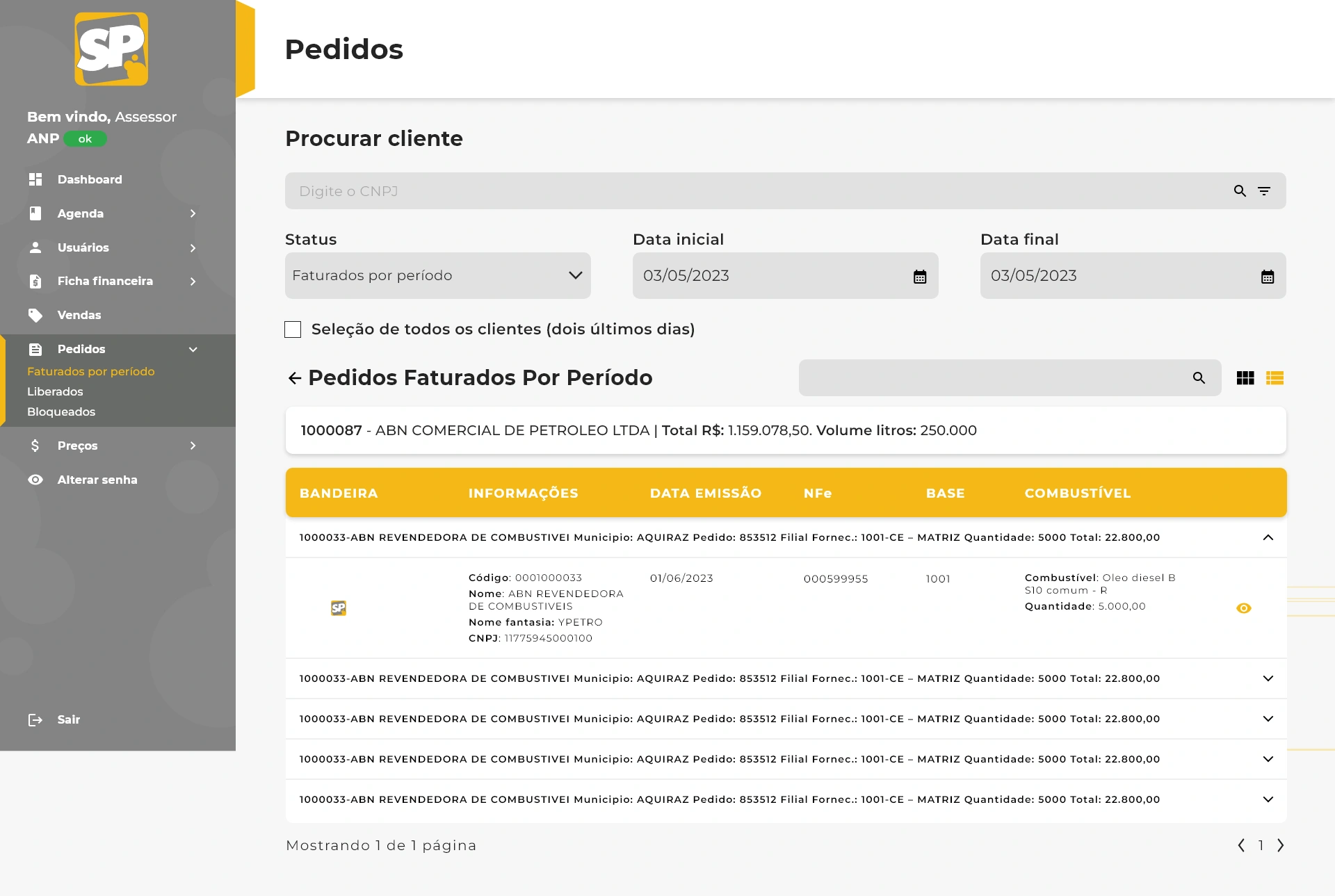This screenshot has height=896, width=1335.
Task: Collapse the first expanded order row
Action: coord(1268,537)
